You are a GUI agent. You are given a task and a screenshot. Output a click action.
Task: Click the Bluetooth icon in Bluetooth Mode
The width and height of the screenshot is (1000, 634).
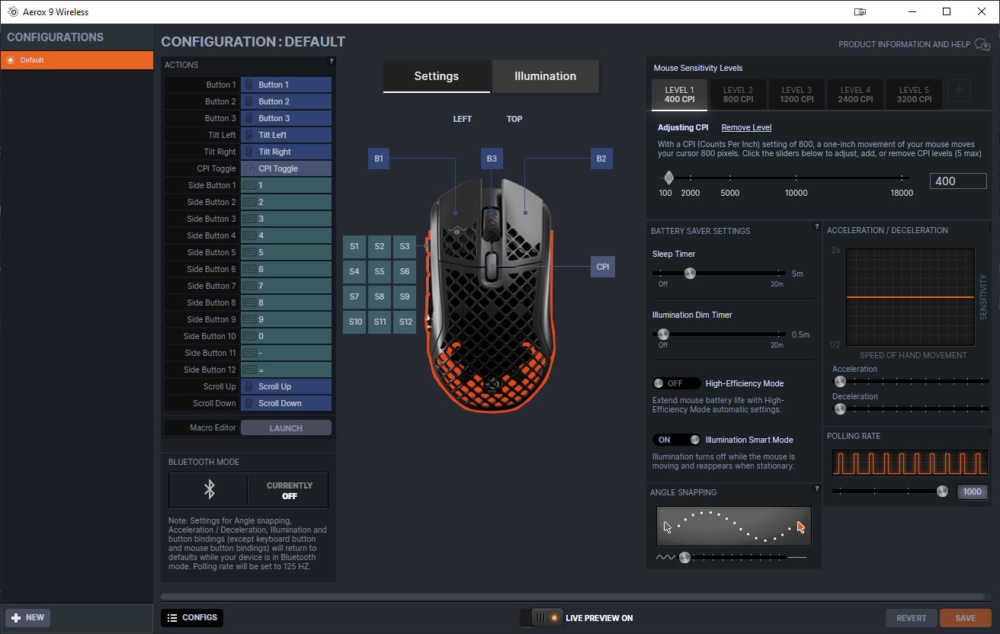209,489
